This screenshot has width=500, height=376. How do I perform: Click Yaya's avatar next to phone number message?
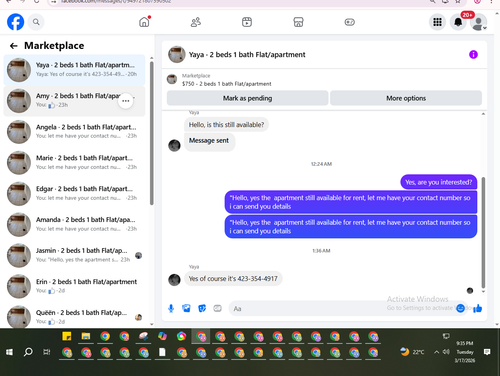(x=174, y=280)
